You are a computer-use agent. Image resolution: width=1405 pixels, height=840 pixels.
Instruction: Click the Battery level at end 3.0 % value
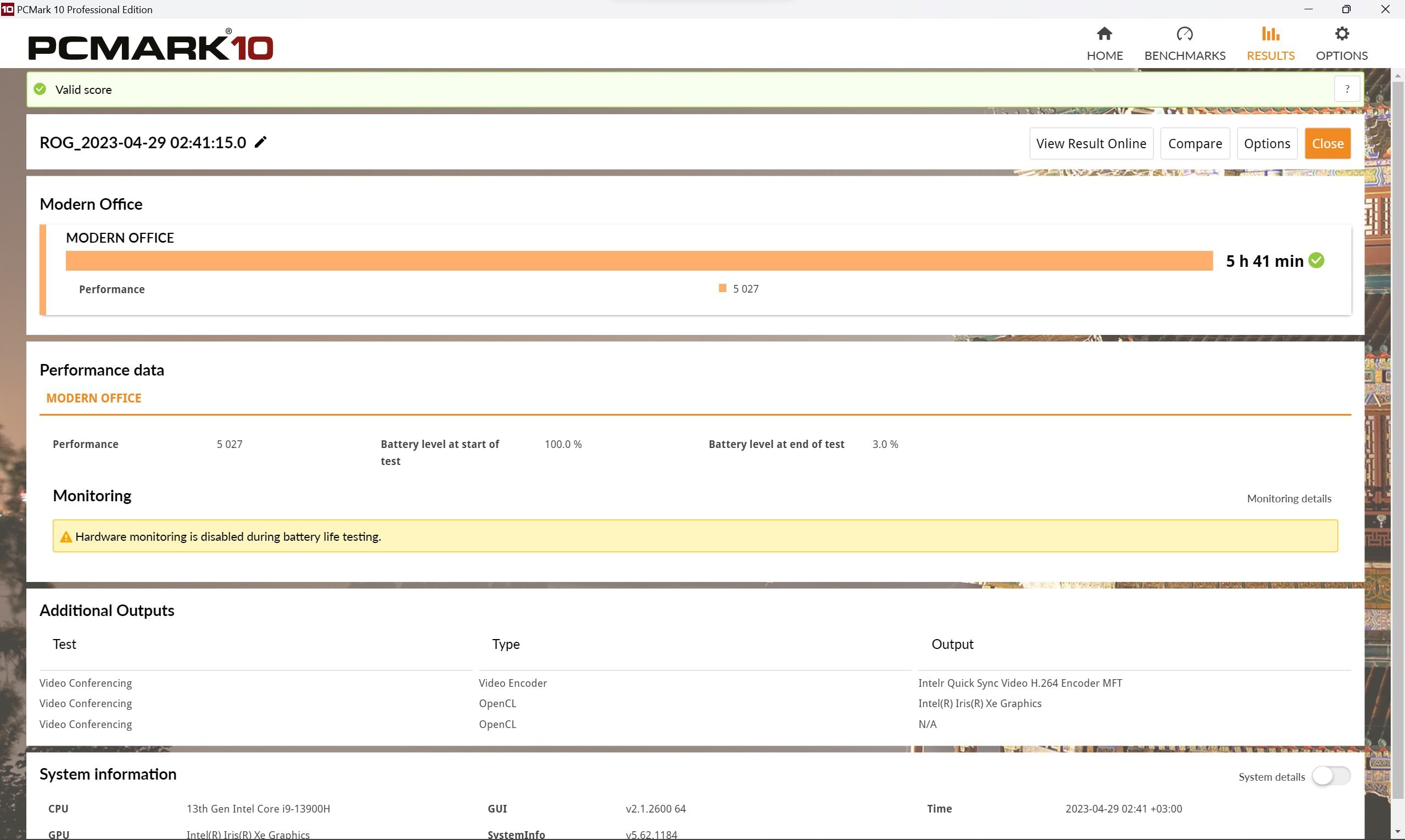(x=885, y=444)
